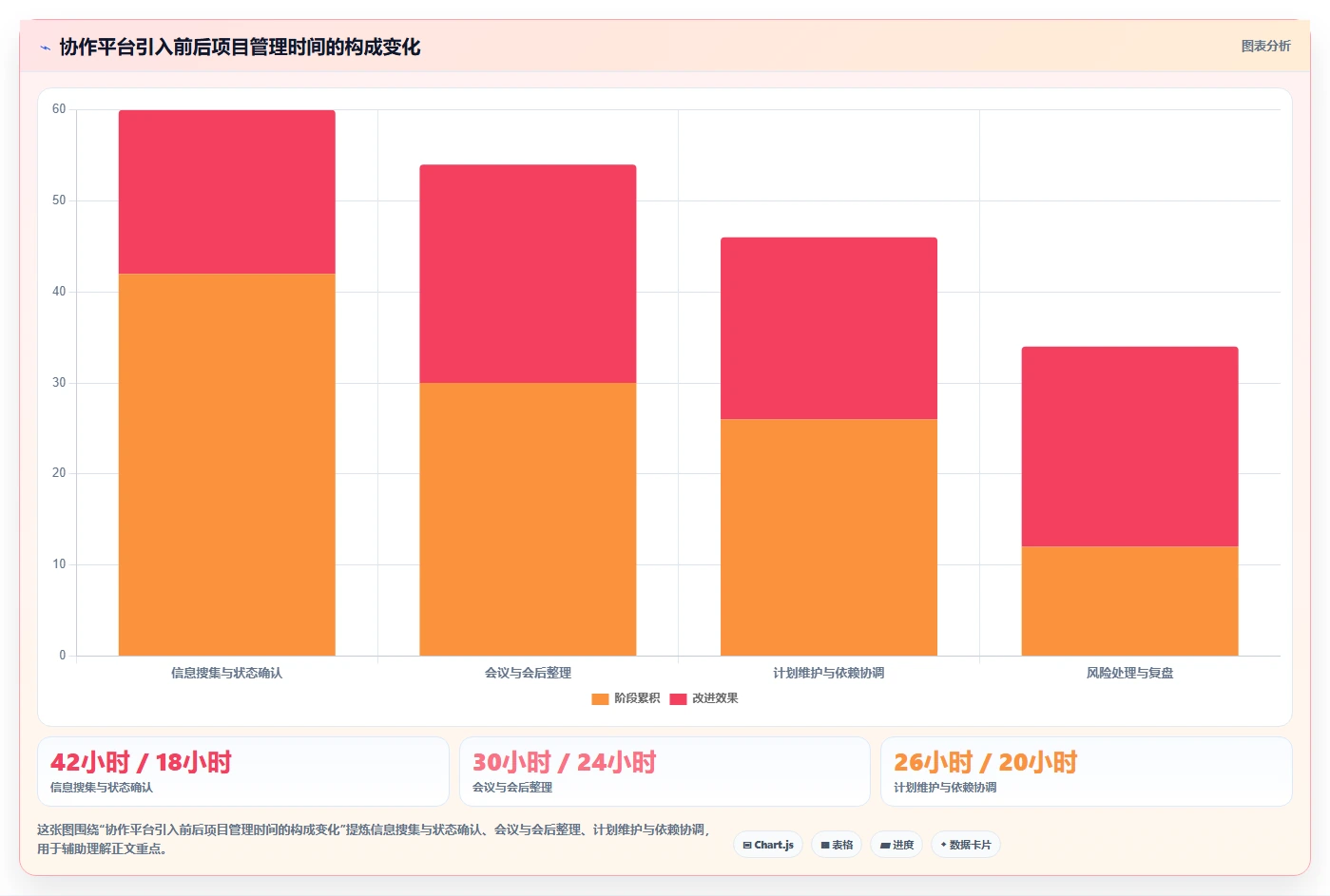Click the y-axis value 60
Viewport: 1330px width, 896px height.
coord(59,109)
